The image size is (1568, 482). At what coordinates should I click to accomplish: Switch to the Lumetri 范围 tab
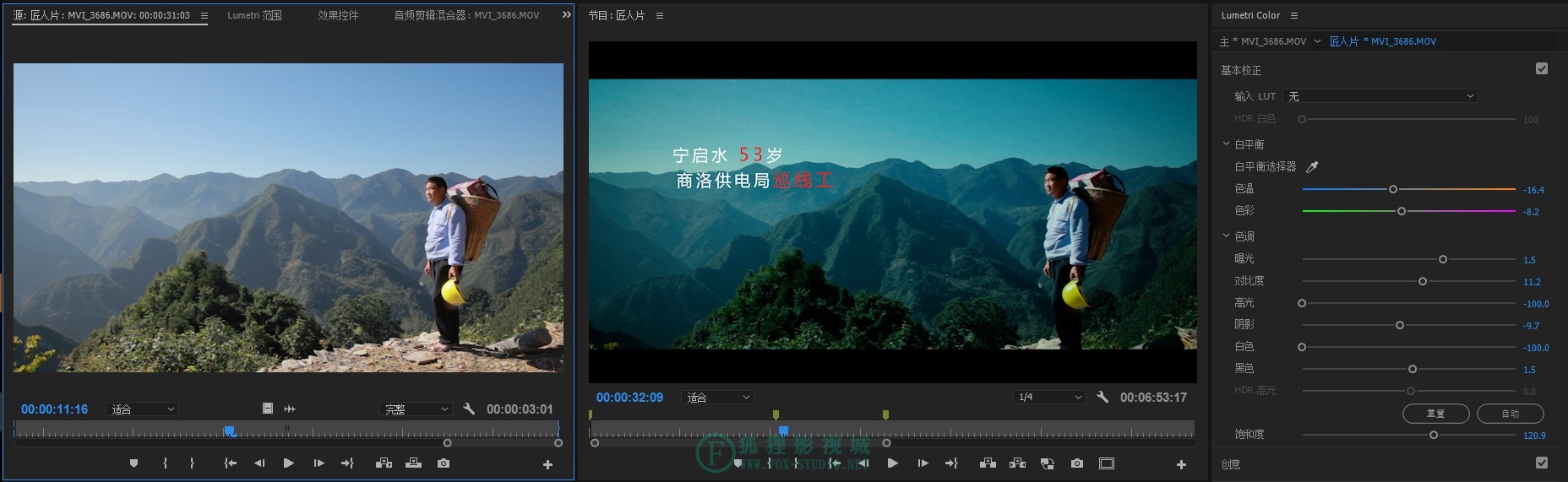pyautogui.click(x=254, y=15)
